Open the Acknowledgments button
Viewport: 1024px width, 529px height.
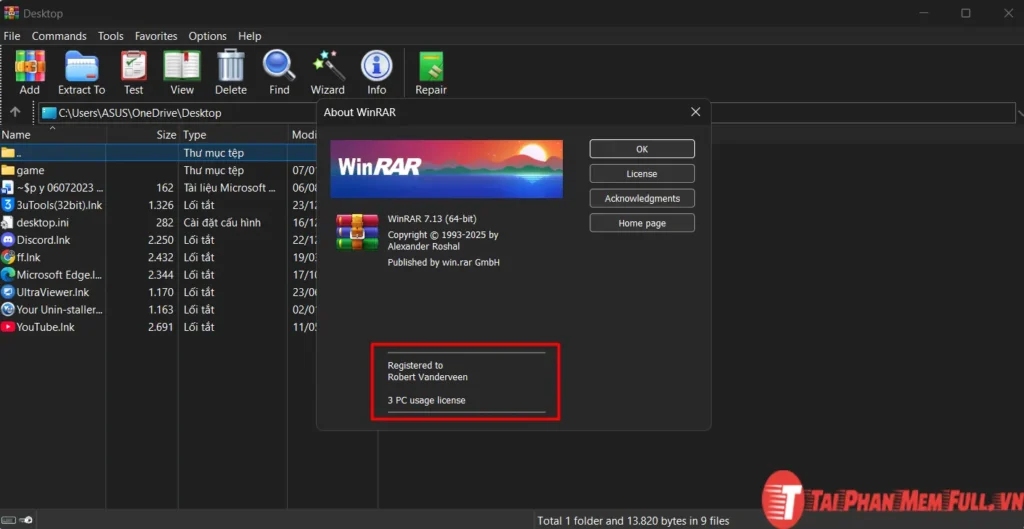(x=642, y=199)
